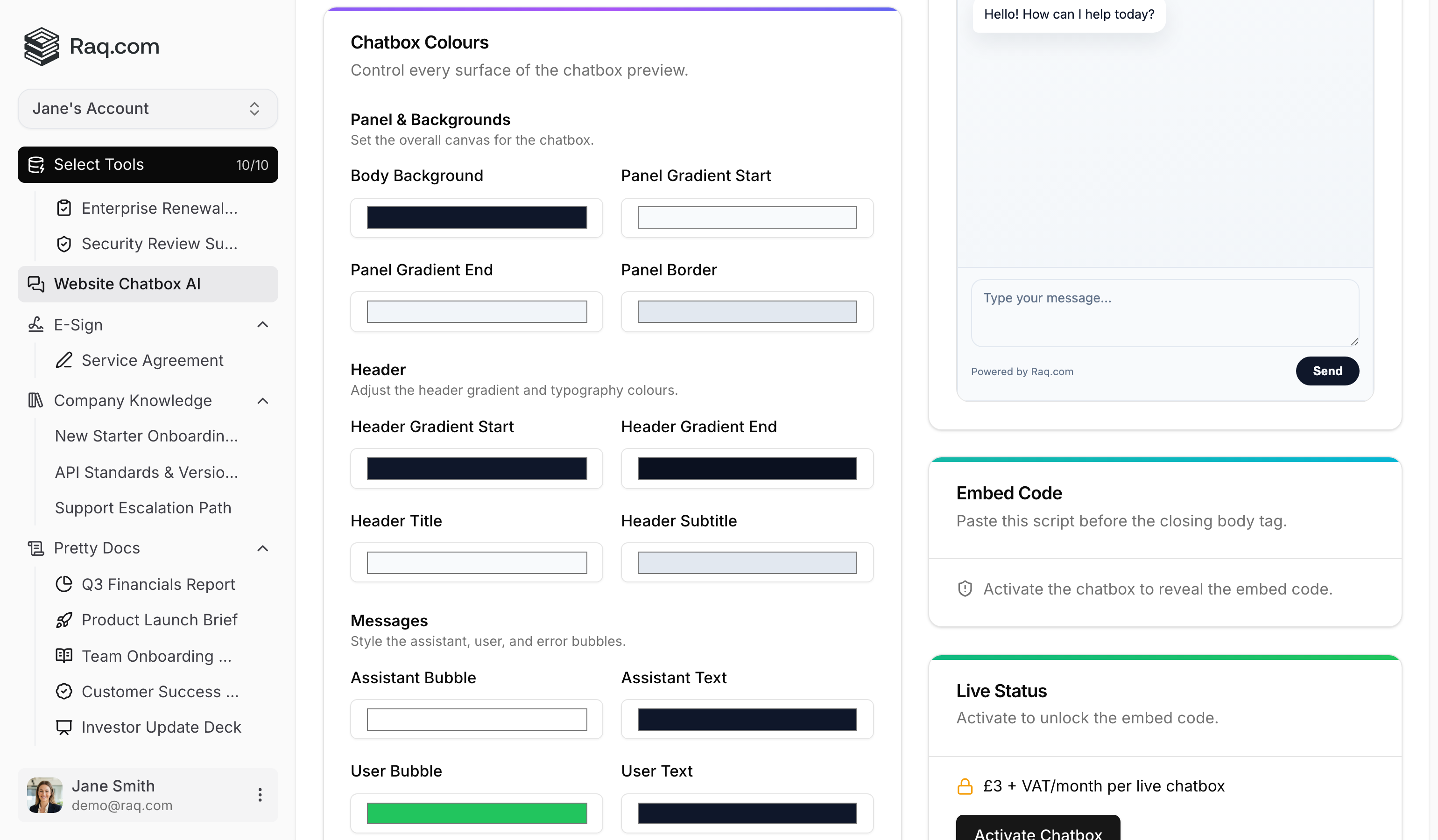Open the kebab menu next to Jane Smith

click(260, 794)
